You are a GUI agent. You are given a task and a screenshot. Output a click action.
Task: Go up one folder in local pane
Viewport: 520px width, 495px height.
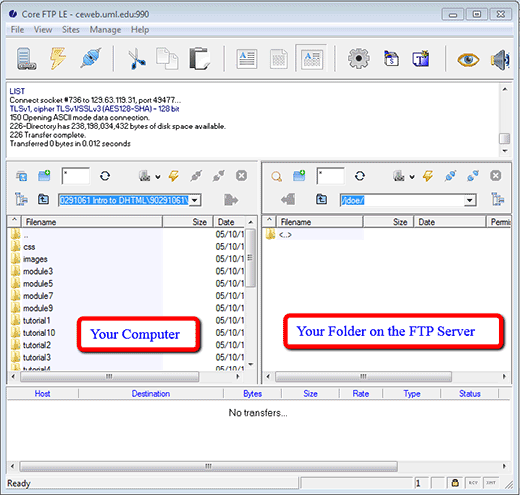pyautogui.click(x=43, y=199)
